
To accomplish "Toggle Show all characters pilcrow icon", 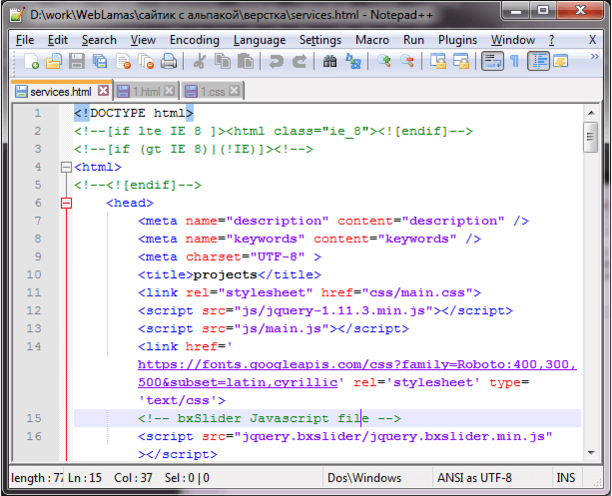I will pos(515,61).
